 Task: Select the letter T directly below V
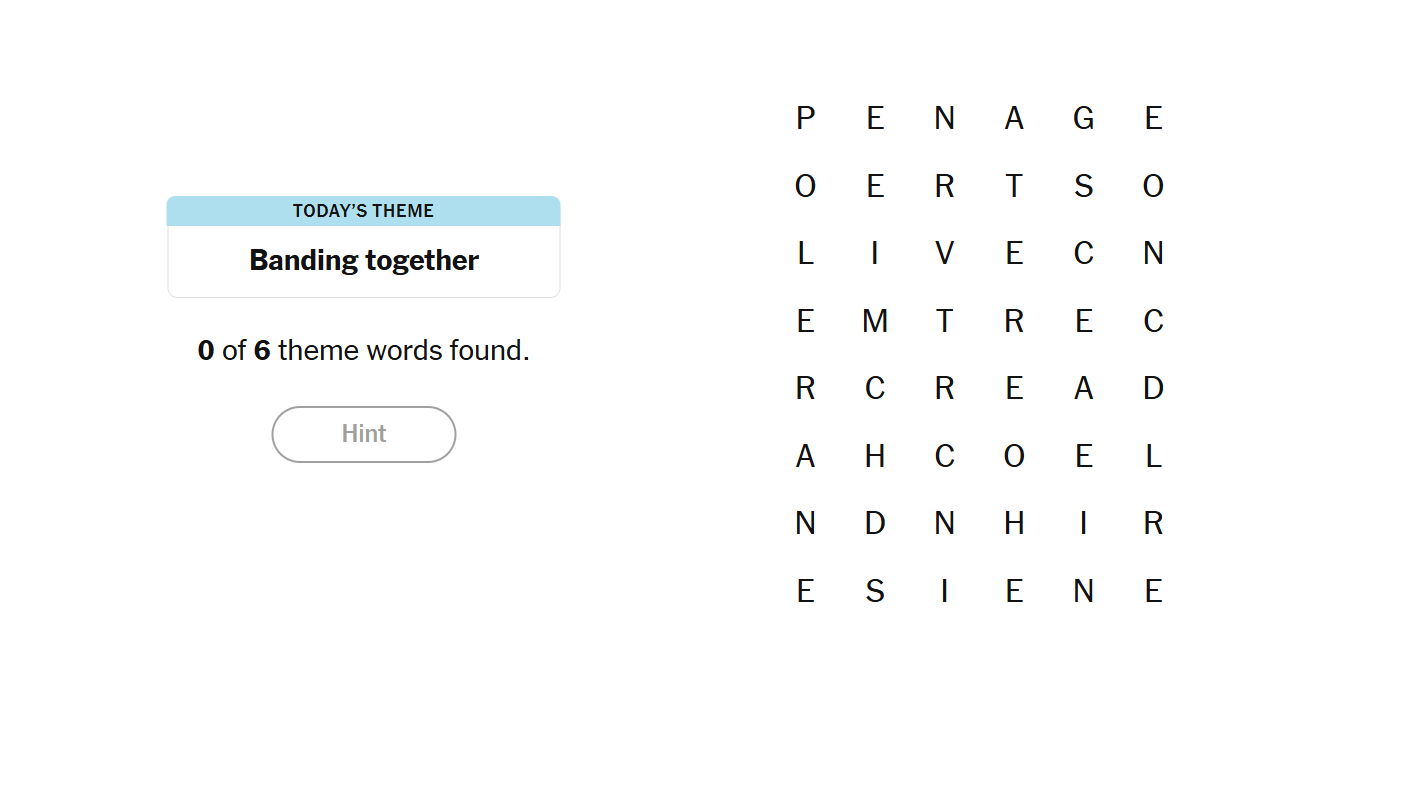(x=944, y=321)
